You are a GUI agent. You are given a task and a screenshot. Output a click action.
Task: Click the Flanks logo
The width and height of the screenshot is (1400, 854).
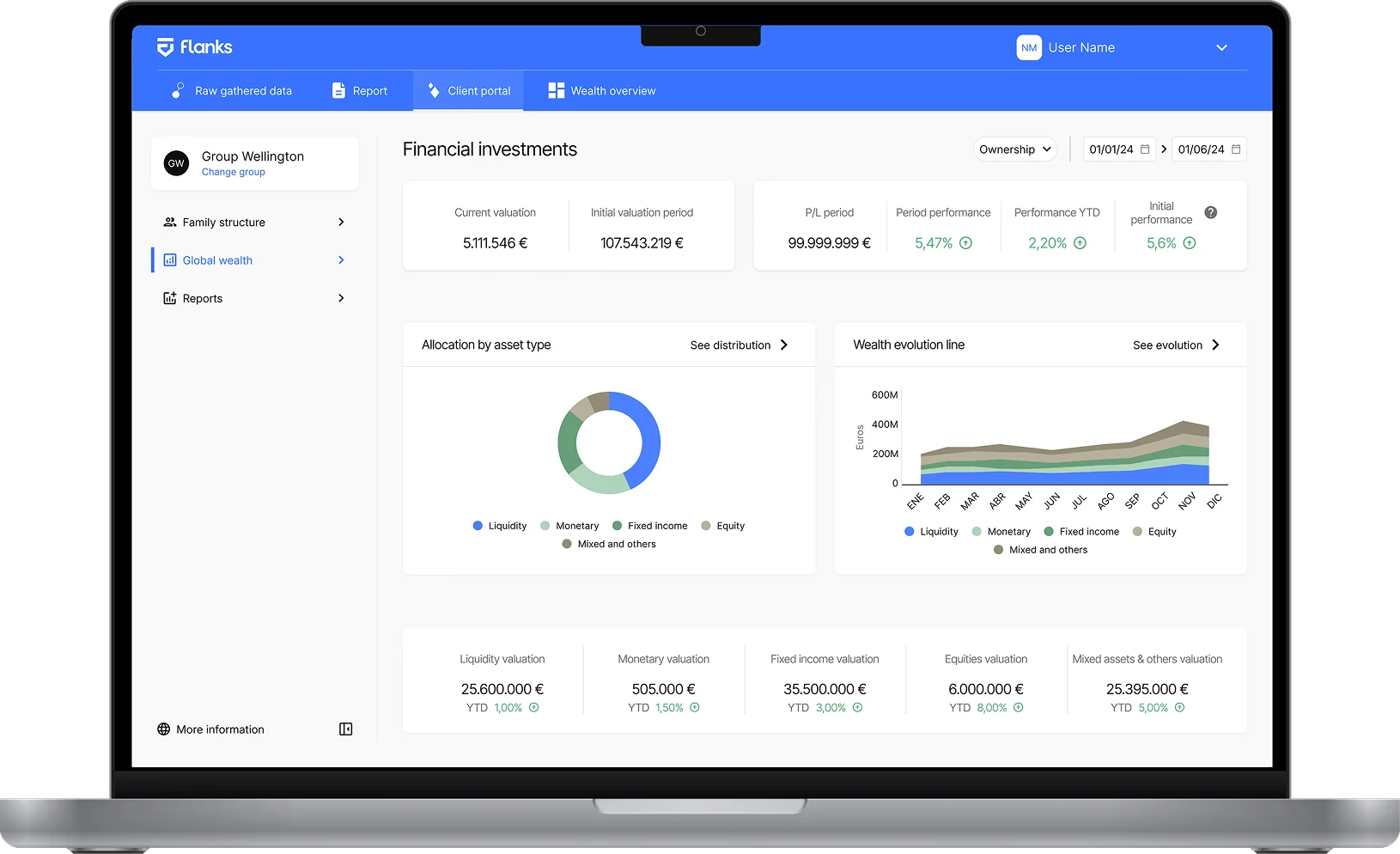[x=194, y=46]
